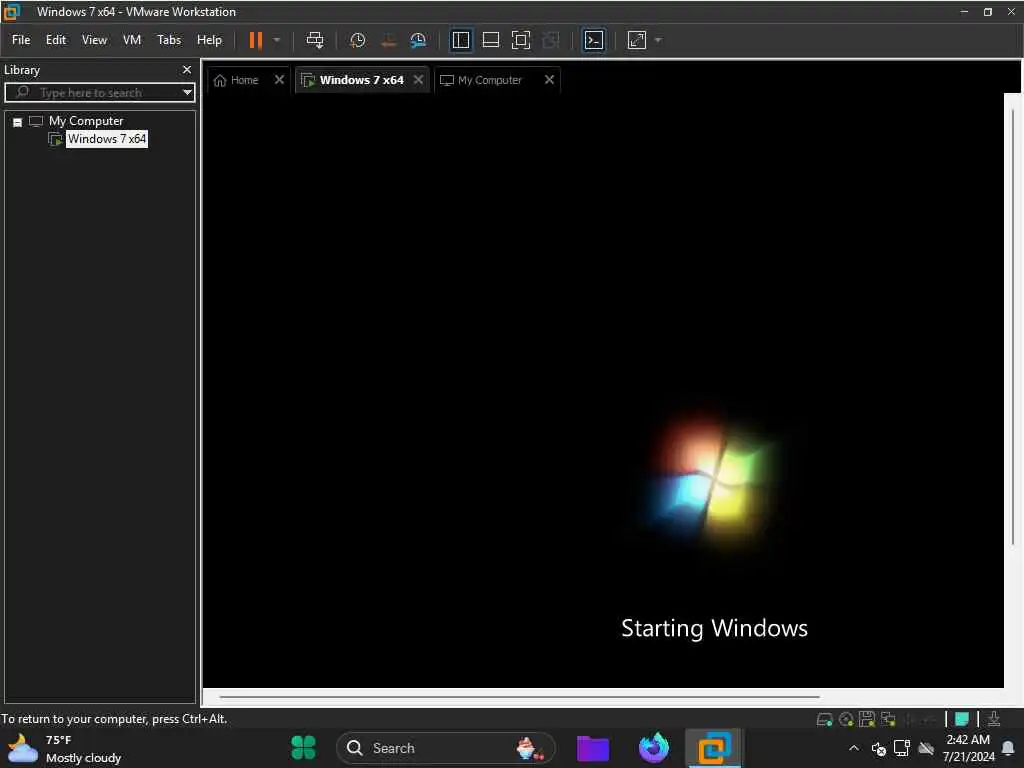Open the console view icon
The image size is (1024, 768).
point(594,40)
